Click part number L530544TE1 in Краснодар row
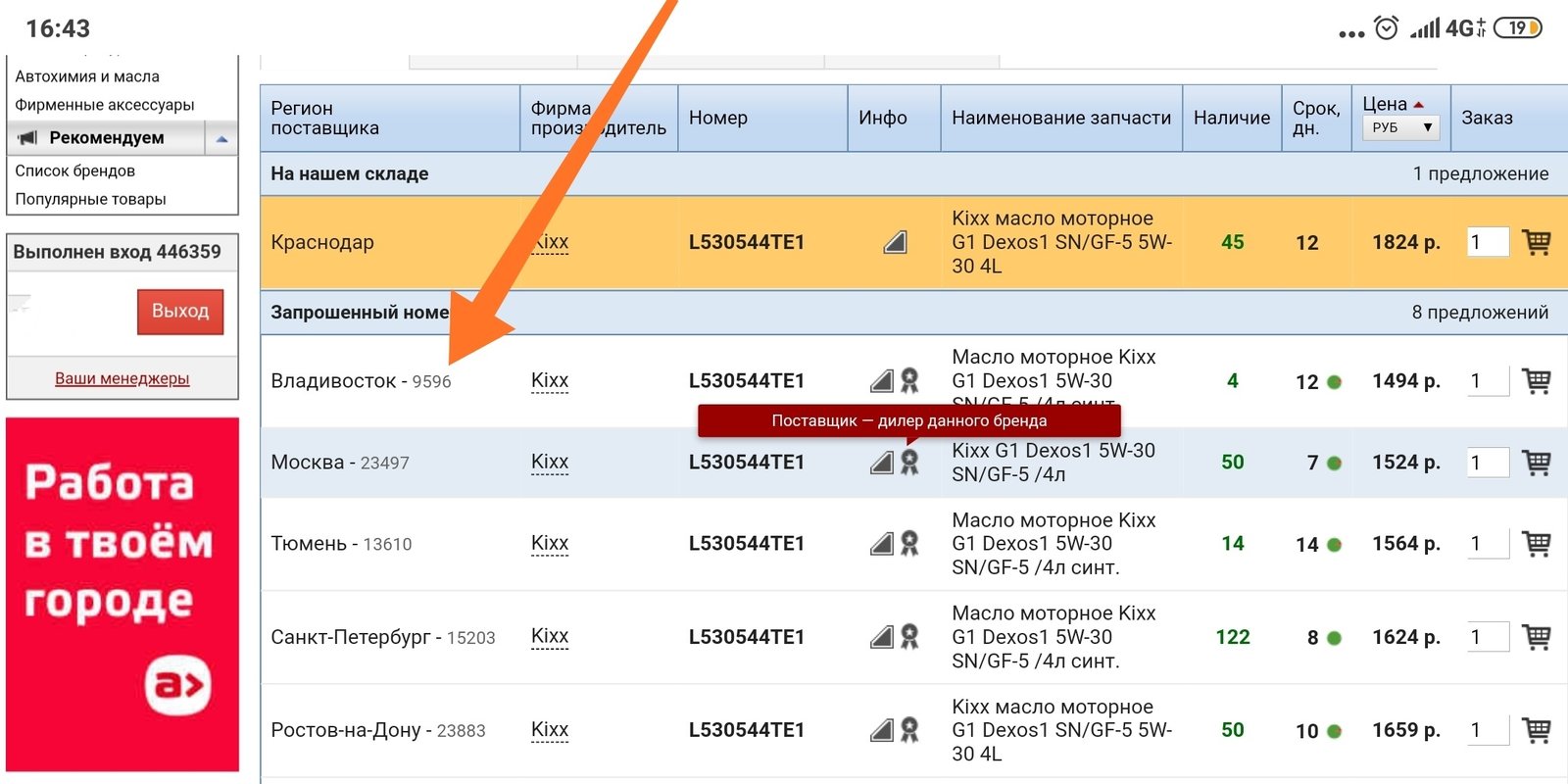Screen dimensions: 1568x784 coord(746,242)
